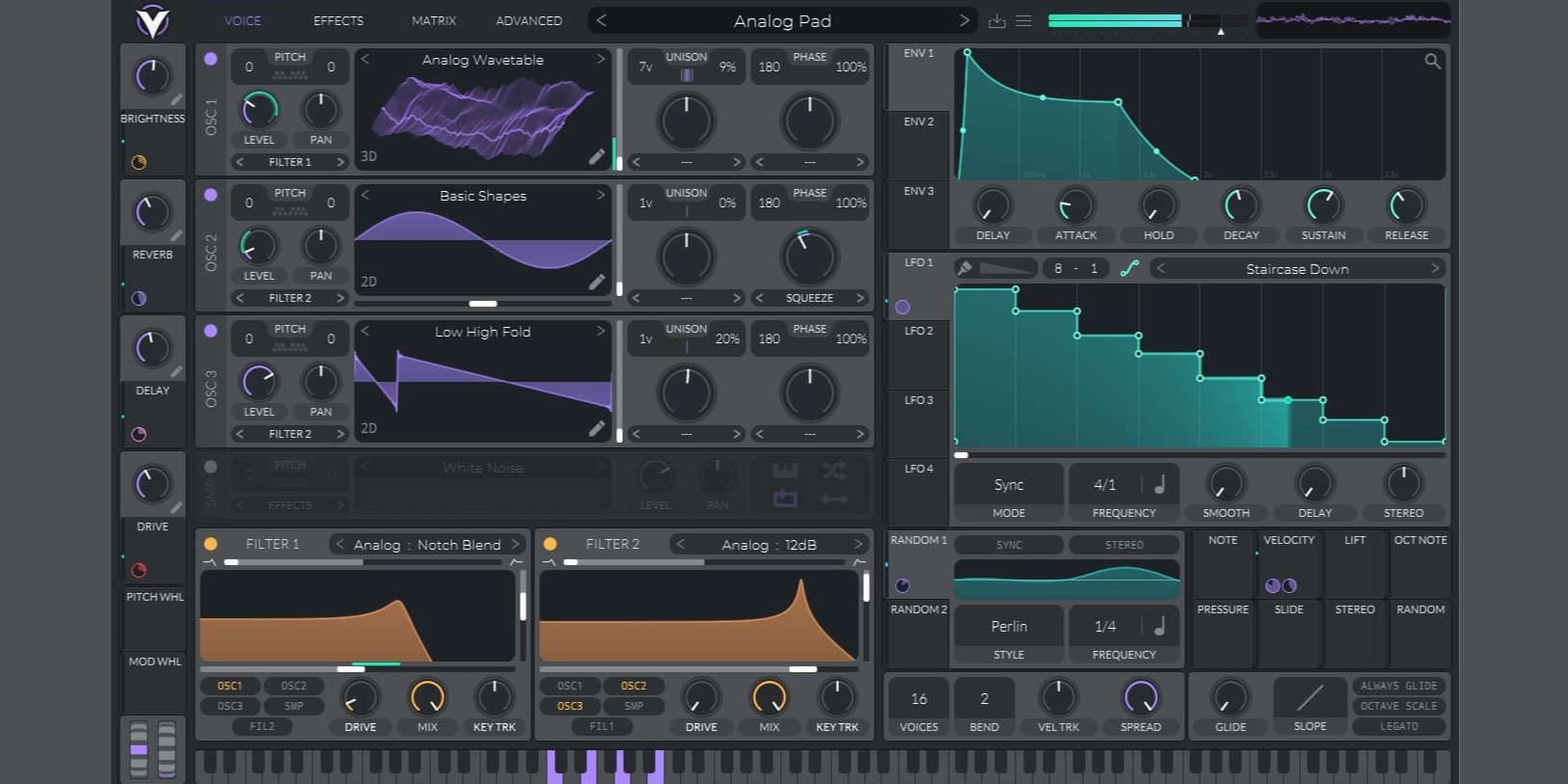This screenshot has height=784, width=1568.
Task: Next LFO shape after Staircase Down
Action: tap(1435, 269)
